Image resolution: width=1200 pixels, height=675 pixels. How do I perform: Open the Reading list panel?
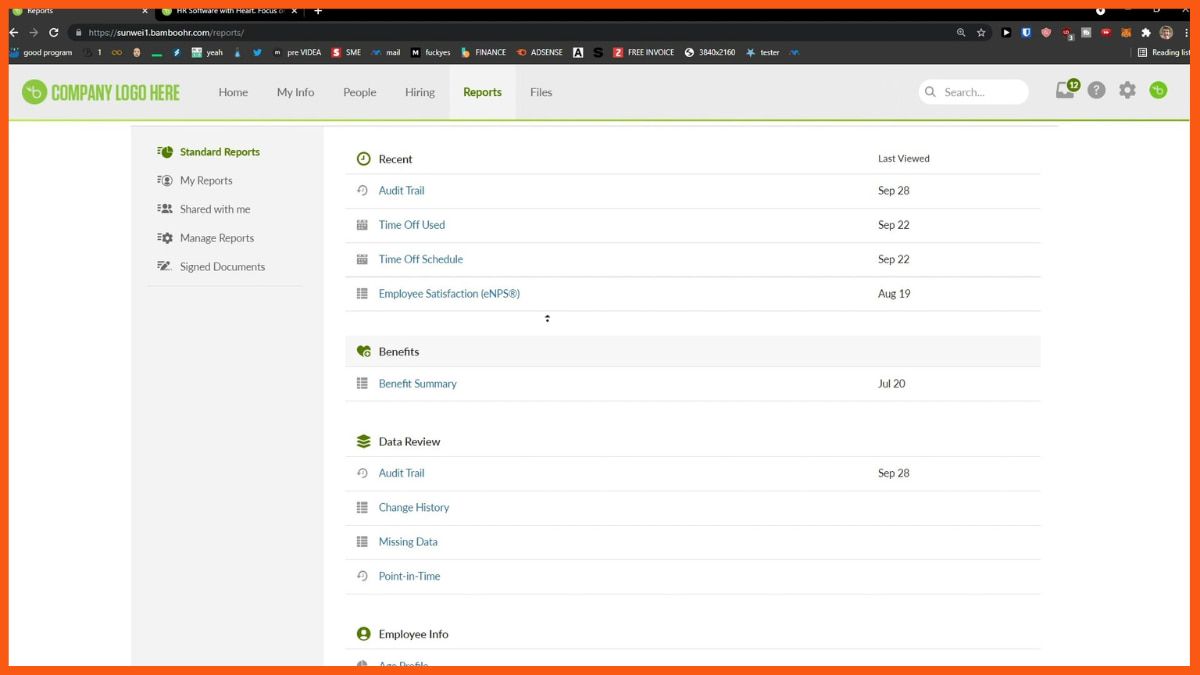tap(1163, 52)
